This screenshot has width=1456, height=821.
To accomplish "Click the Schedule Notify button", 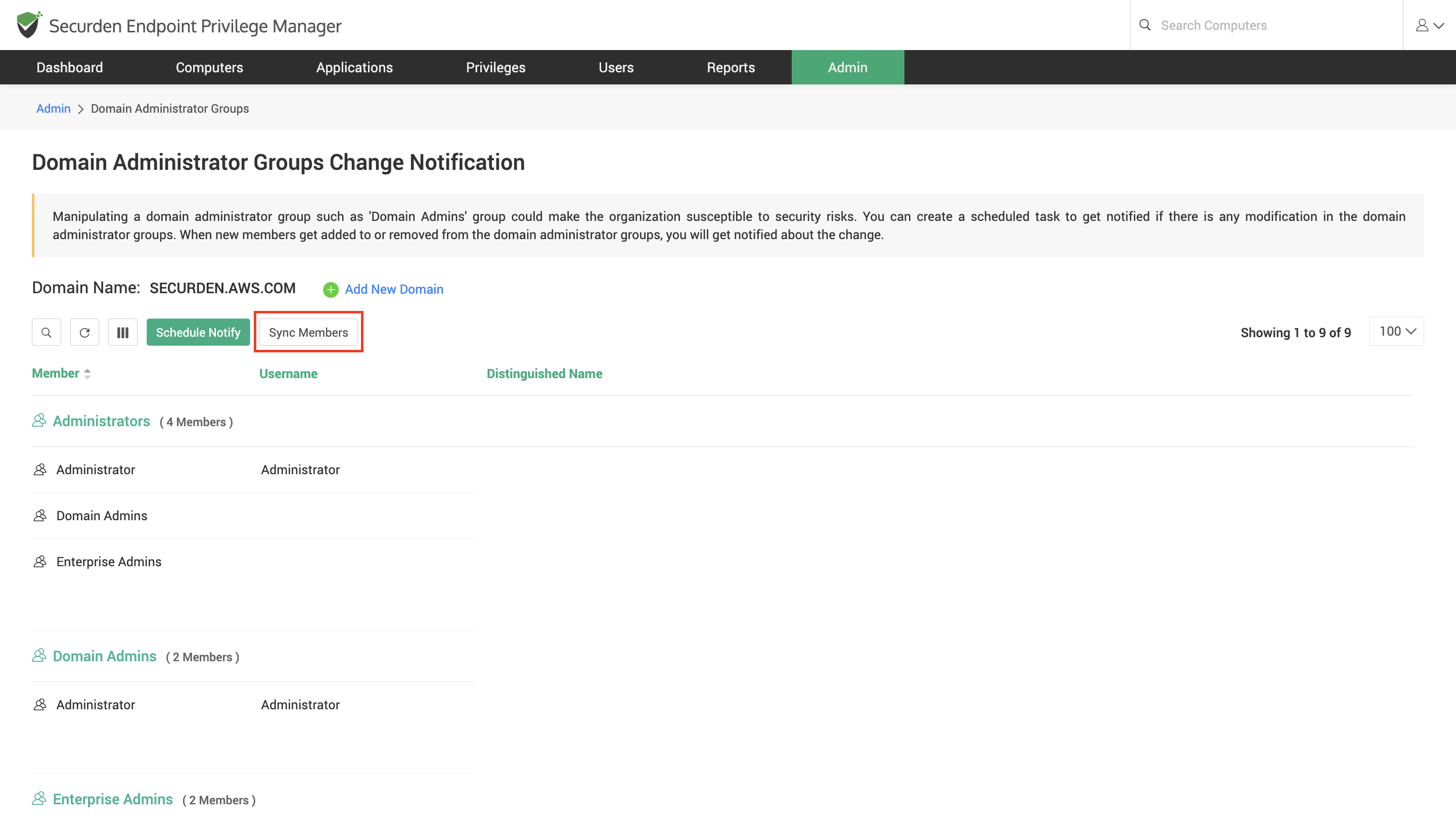I will [198, 332].
